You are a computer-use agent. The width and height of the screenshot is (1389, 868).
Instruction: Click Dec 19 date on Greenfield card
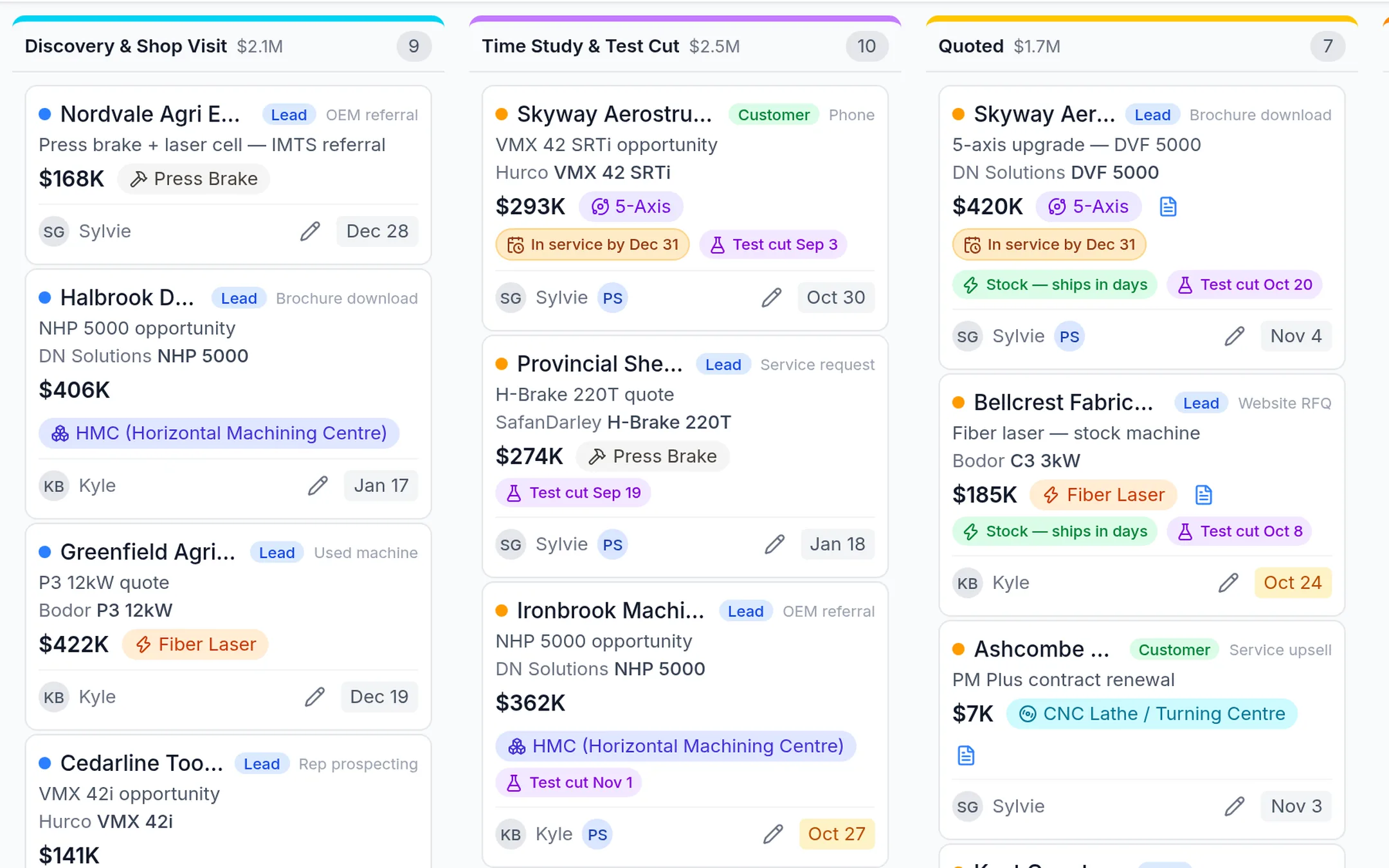point(379,697)
